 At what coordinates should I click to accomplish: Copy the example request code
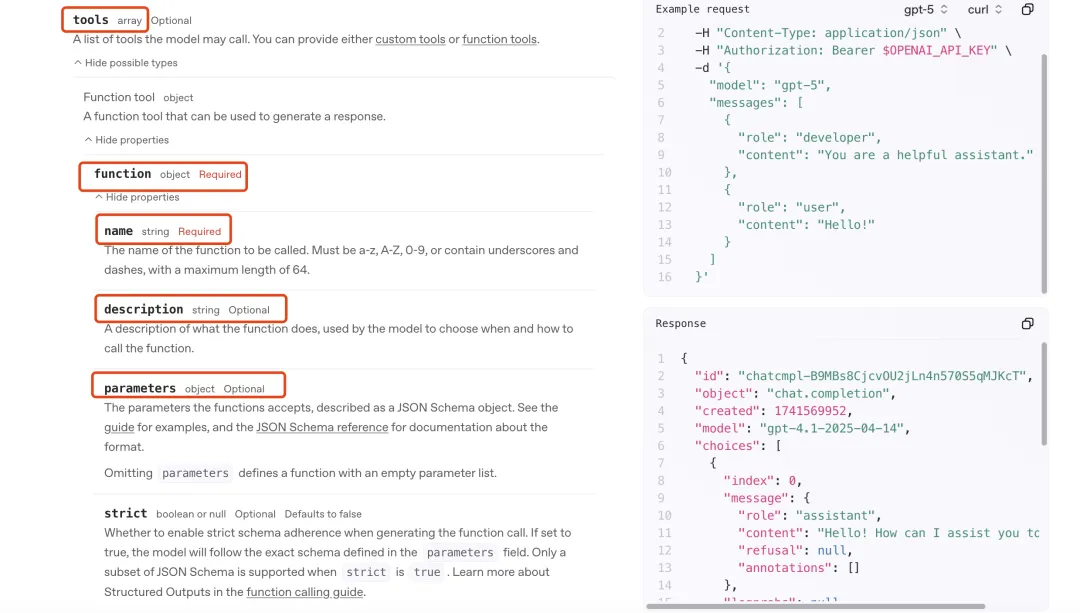[x=1027, y=10]
